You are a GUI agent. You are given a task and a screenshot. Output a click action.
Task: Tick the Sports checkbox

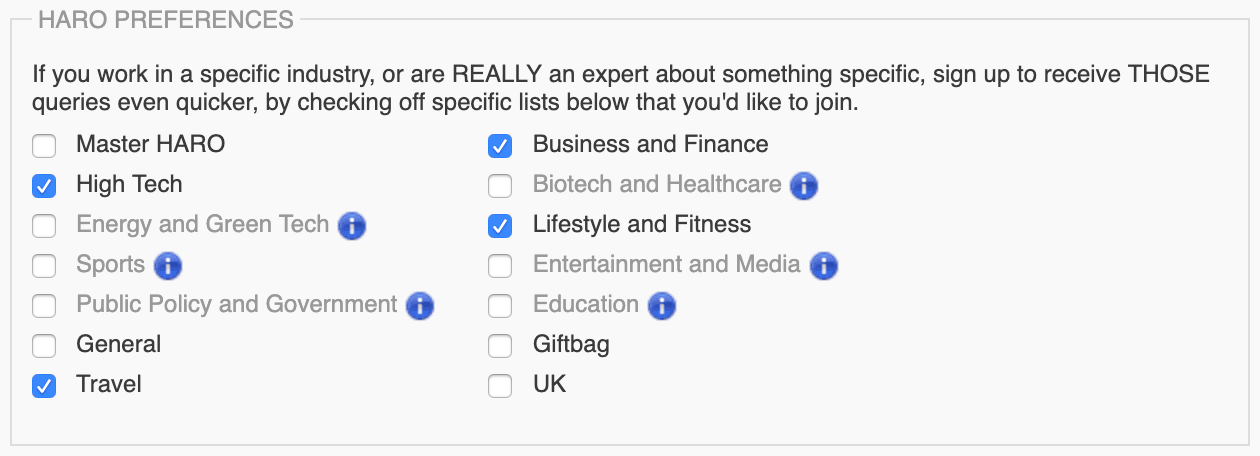coord(44,266)
